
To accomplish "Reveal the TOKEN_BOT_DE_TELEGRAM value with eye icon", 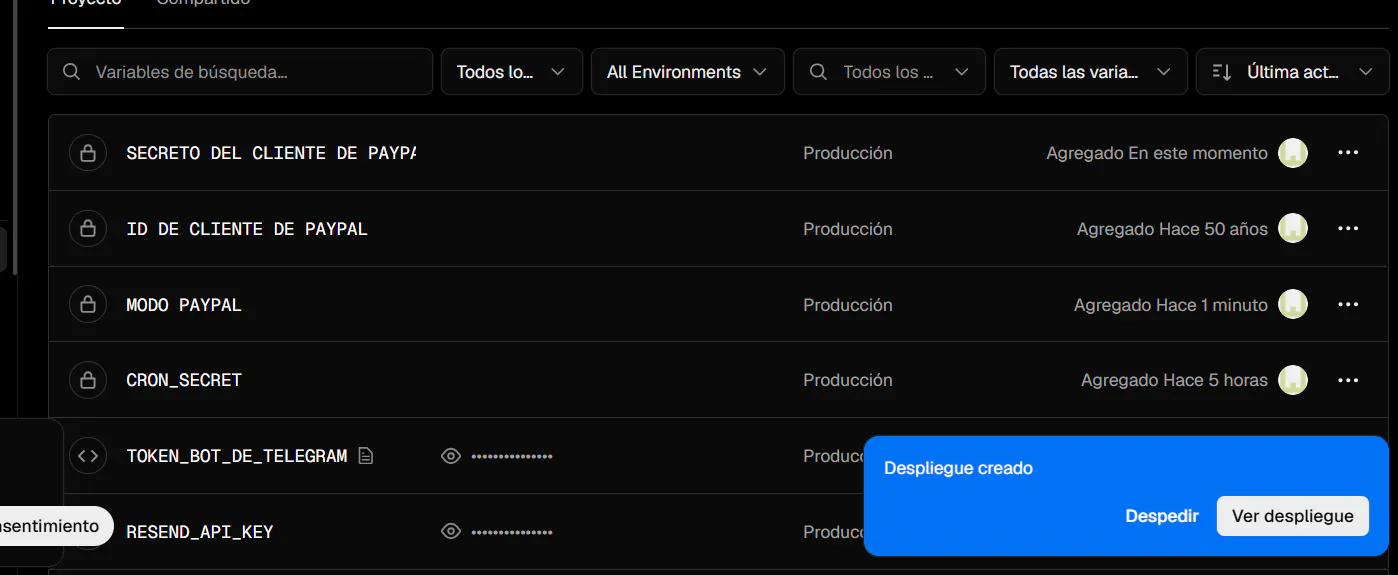I will 451,456.
